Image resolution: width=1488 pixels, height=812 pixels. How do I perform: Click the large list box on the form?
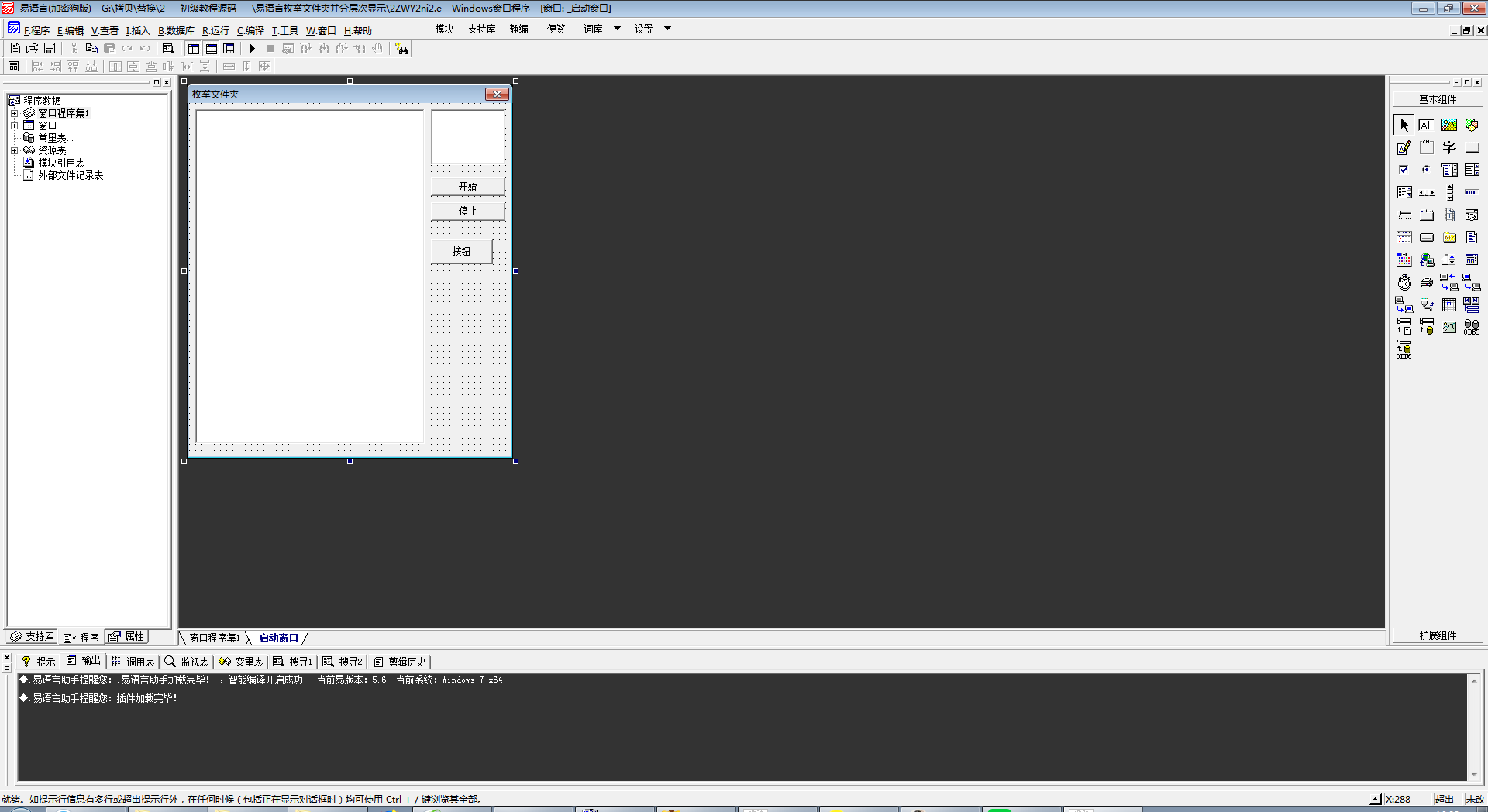tap(310, 276)
